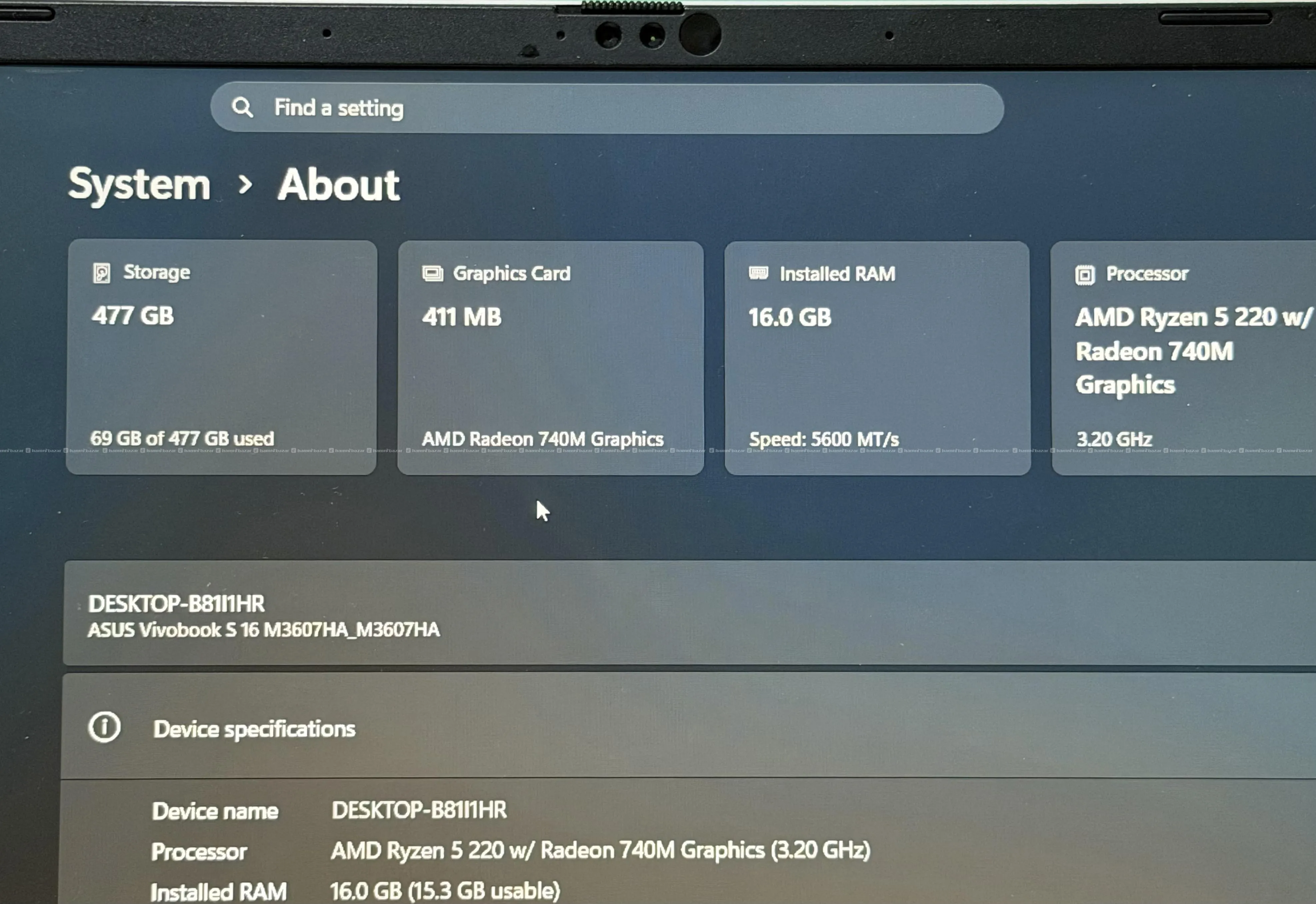Click the Processor chip icon
1316x904 pixels.
1084,275
